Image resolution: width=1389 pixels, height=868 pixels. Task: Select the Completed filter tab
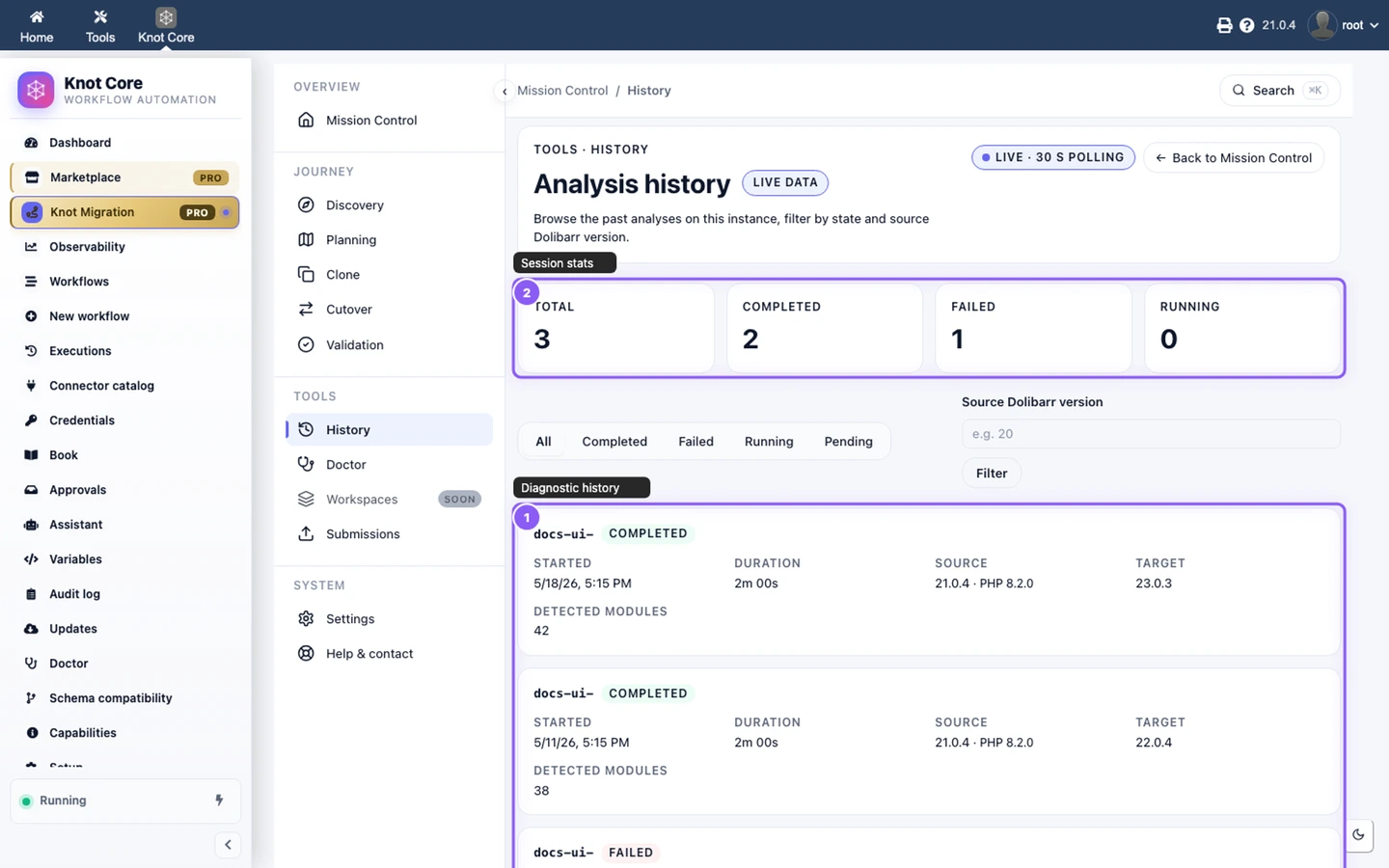(614, 442)
